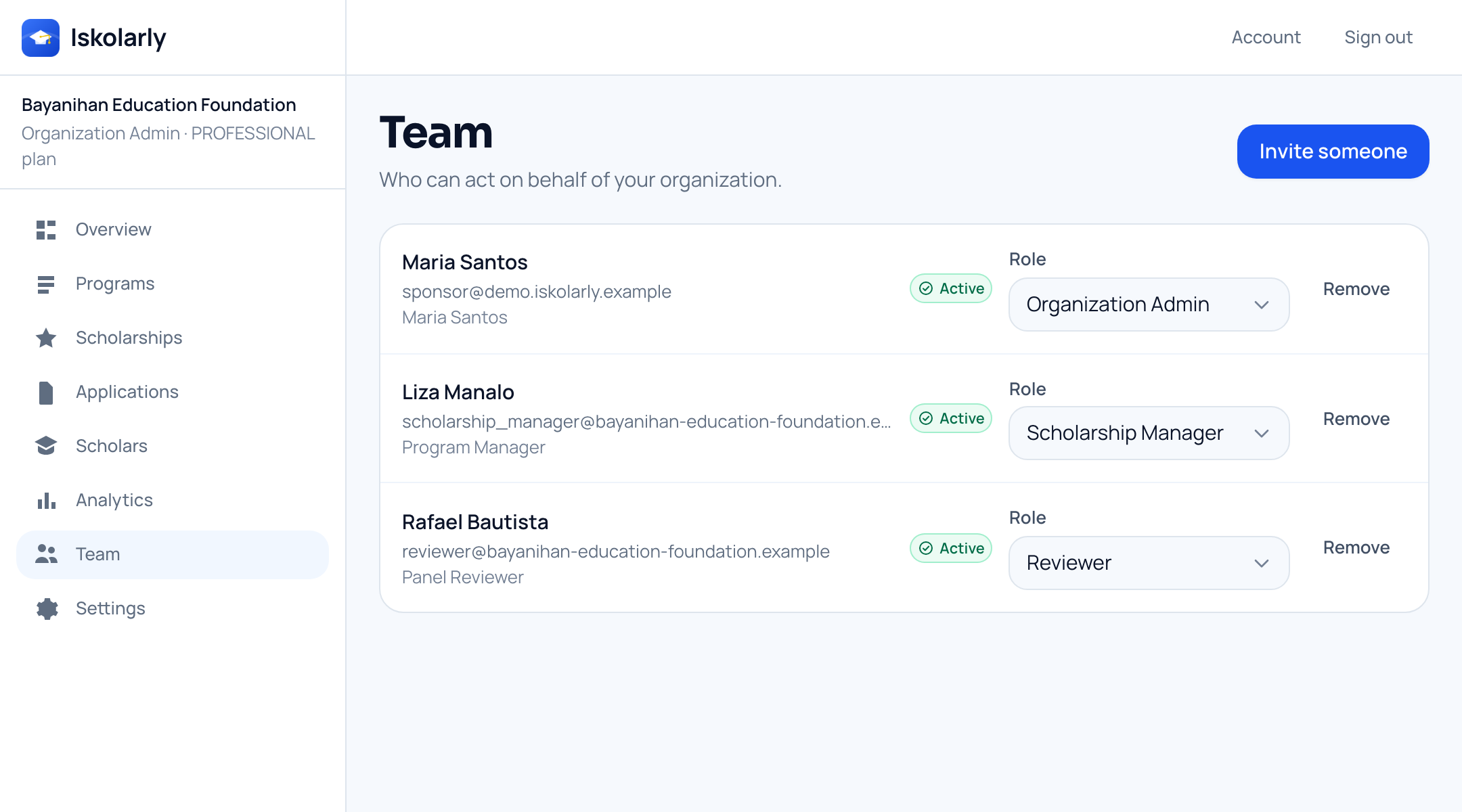Click the Team people icon

point(46,554)
